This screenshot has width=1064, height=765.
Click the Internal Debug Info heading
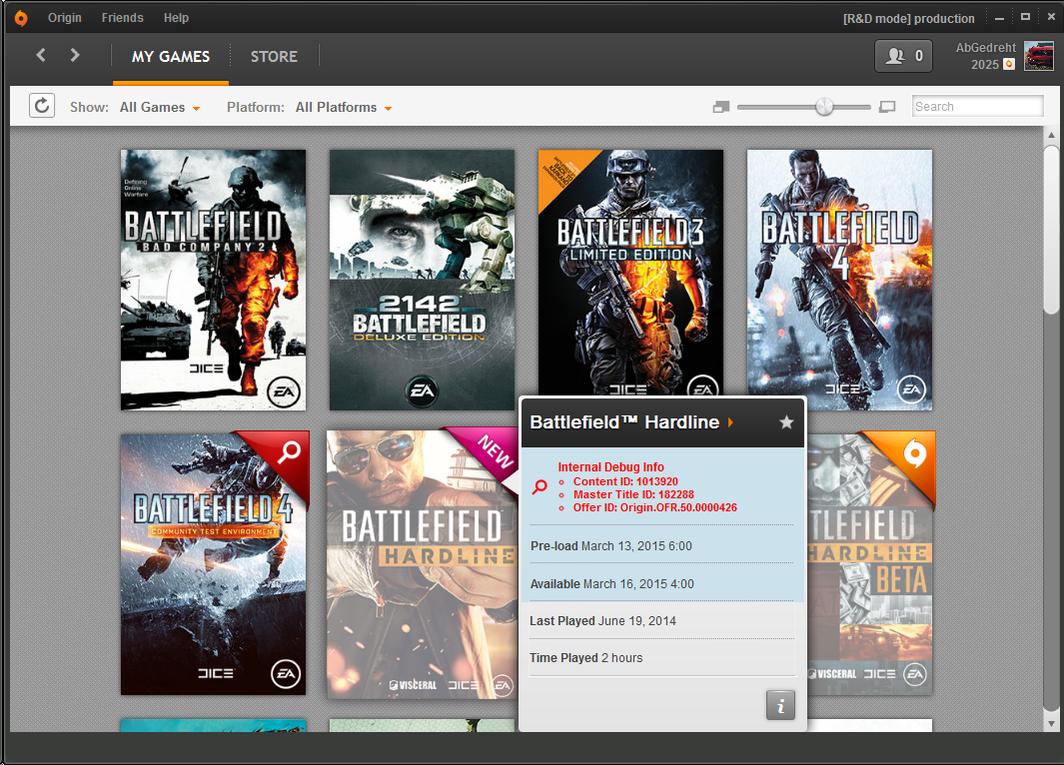point(611,467)
